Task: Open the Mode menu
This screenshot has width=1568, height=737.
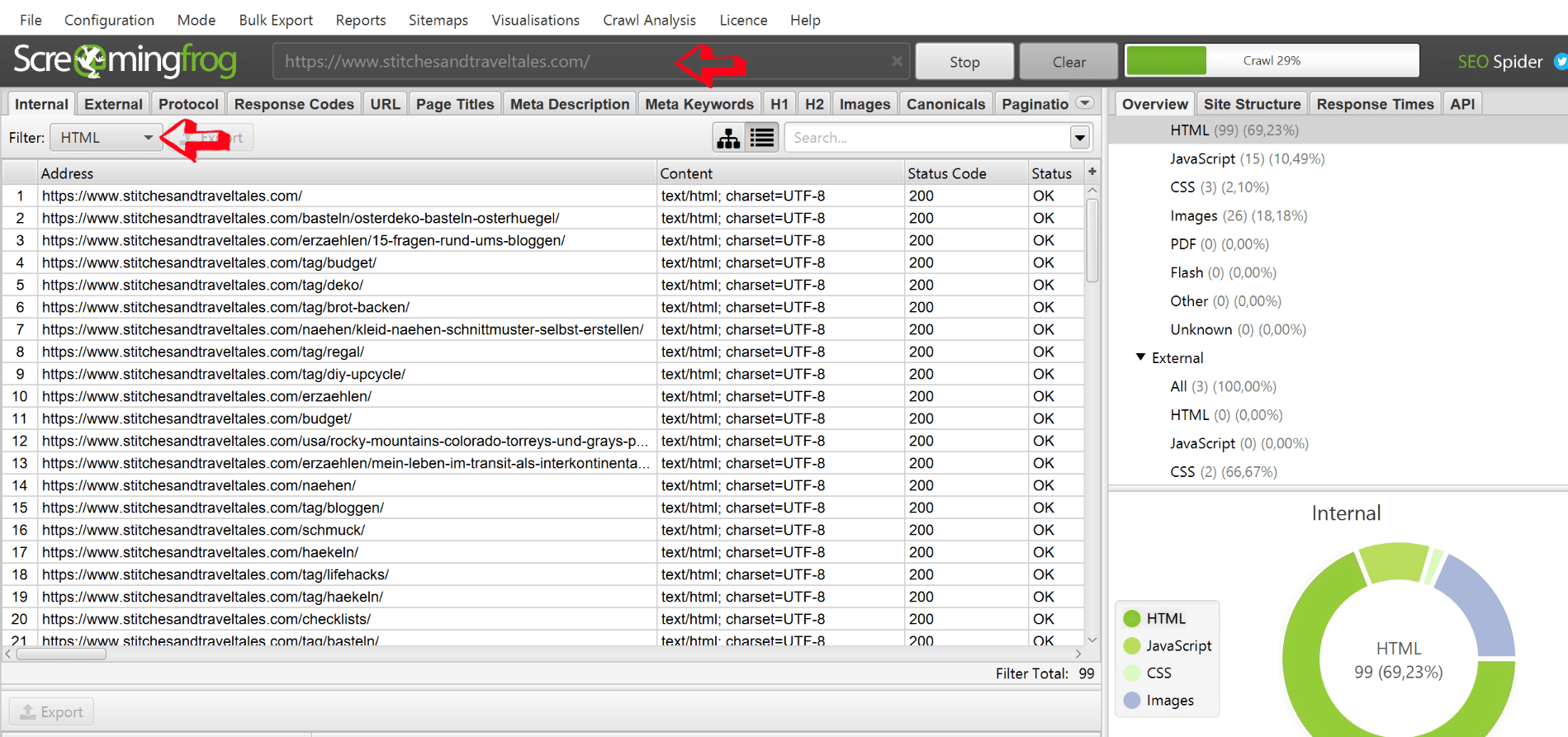Action: [x=196, y=20]
